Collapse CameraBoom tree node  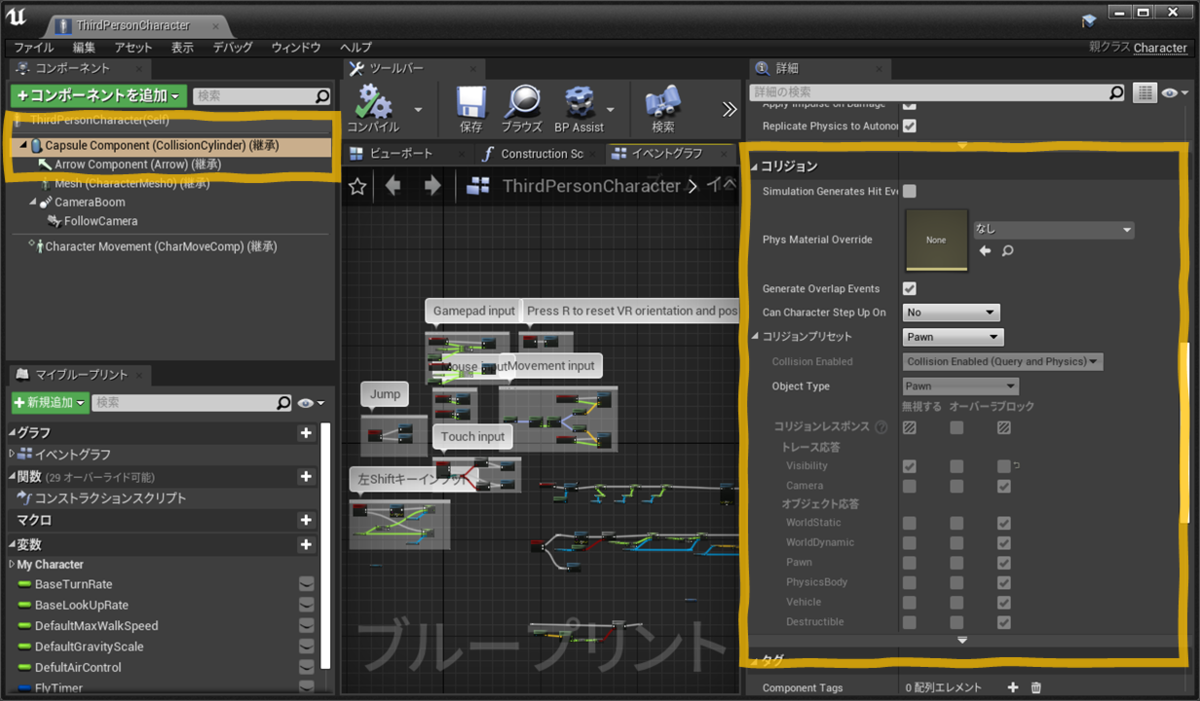pos(33,202)
